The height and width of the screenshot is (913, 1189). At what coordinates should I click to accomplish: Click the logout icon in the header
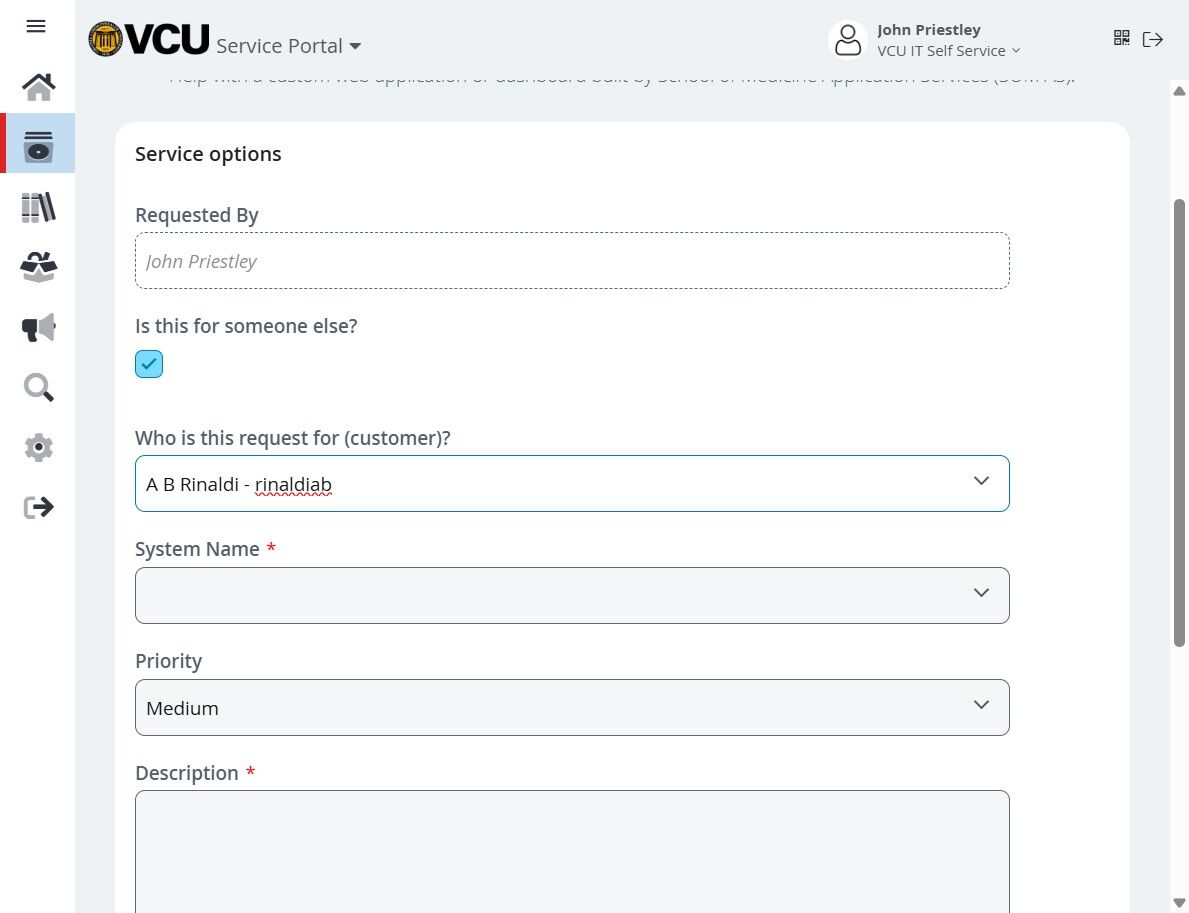point(1153,39)
